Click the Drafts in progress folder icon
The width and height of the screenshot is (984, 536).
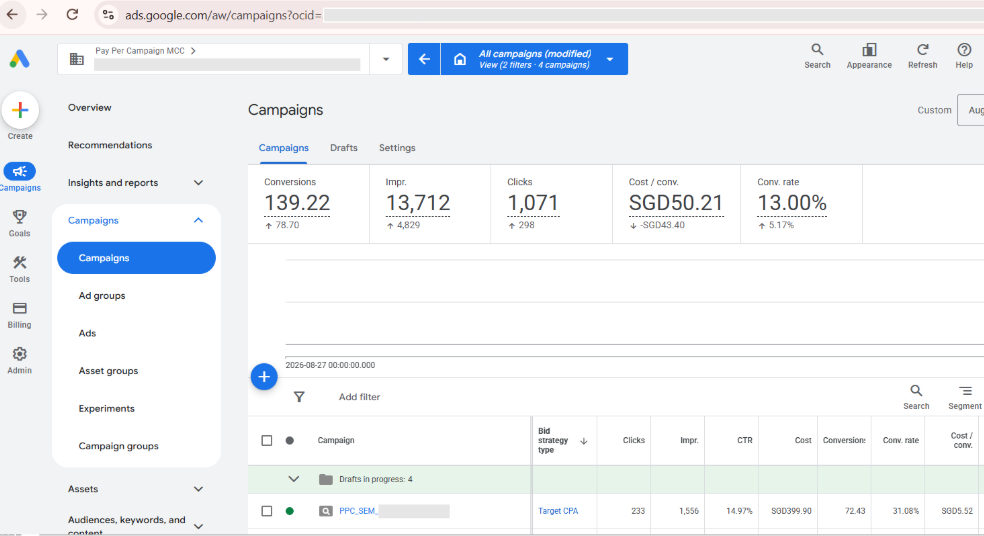326,480
